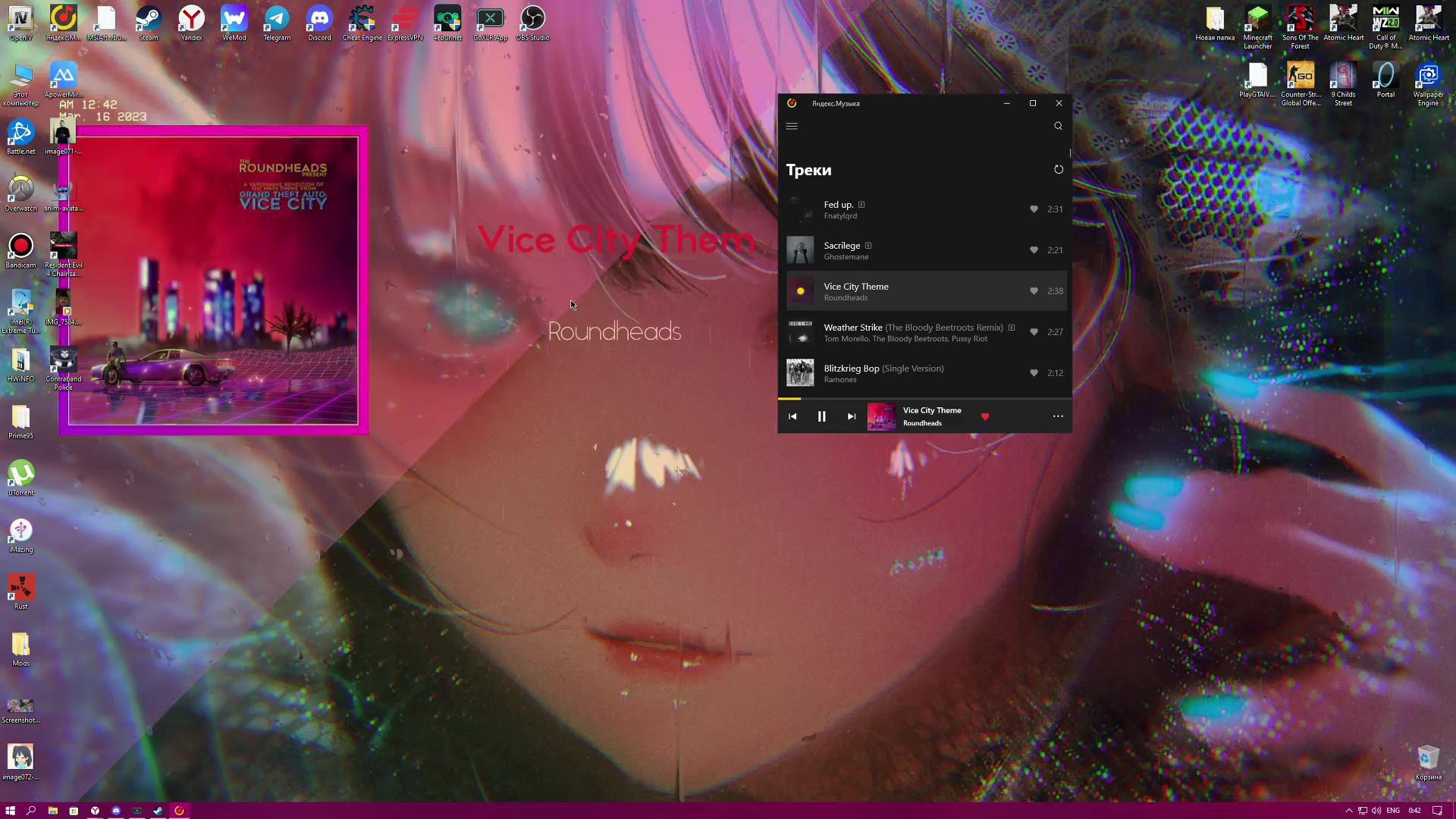
Task: Click the player bar album cover thumbnail
Action: [881, 416]
